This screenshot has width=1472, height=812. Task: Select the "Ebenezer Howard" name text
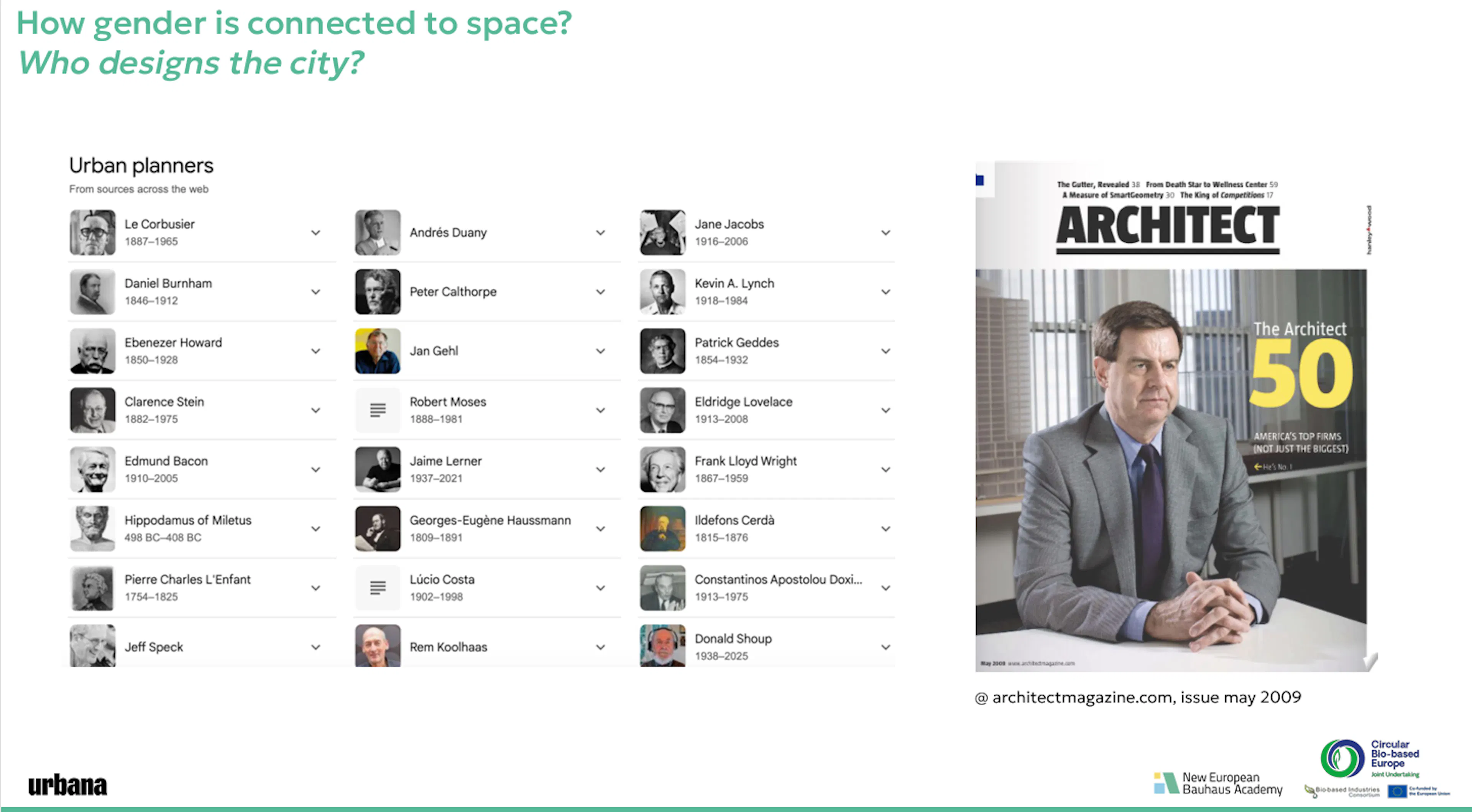(x=173, y=343)
